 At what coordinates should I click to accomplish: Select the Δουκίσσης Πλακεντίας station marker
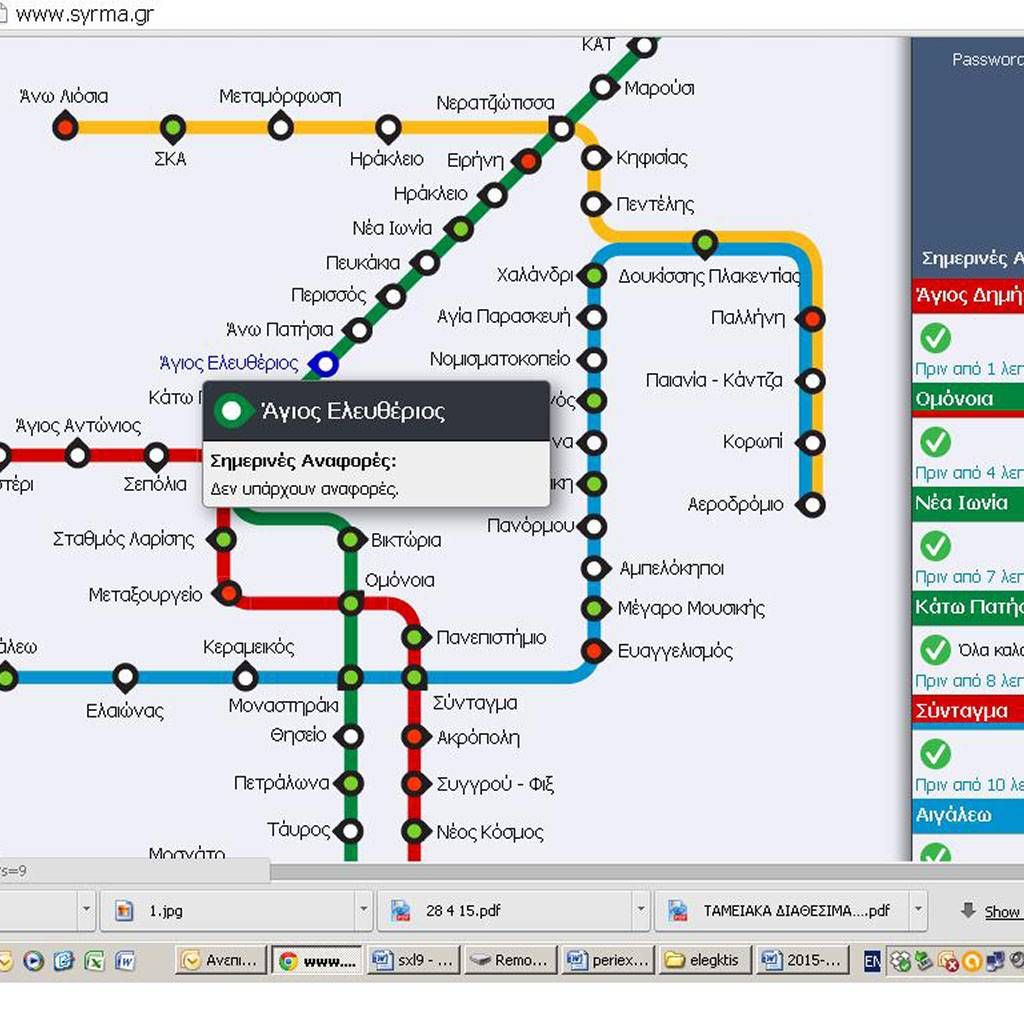(706, 242)
